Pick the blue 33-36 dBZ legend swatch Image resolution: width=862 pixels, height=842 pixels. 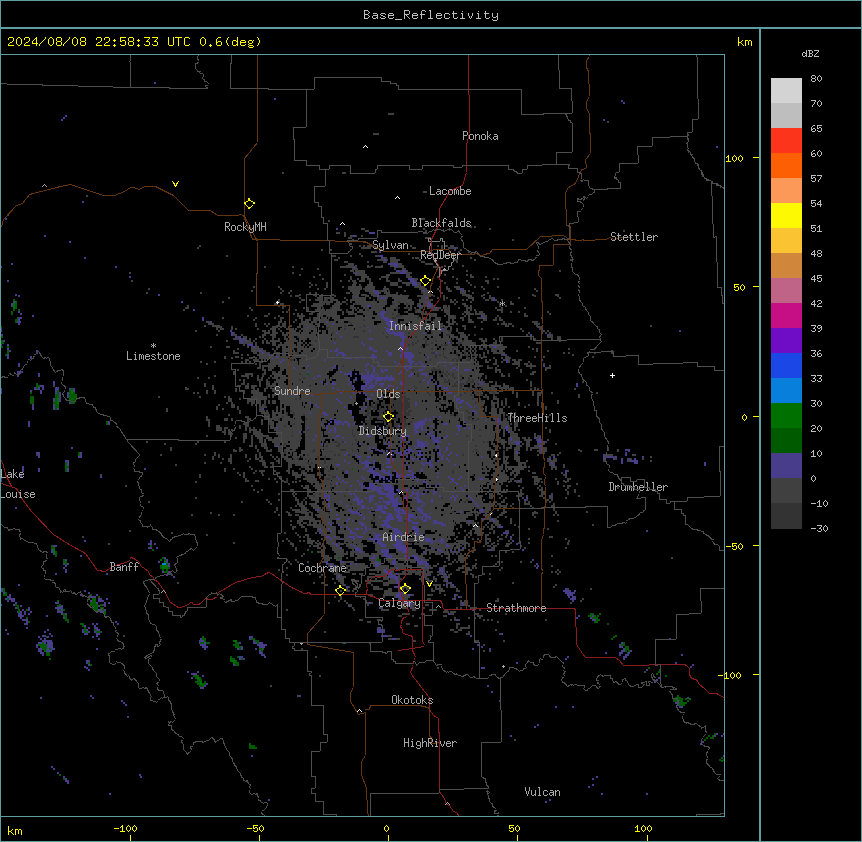(786, 365)
